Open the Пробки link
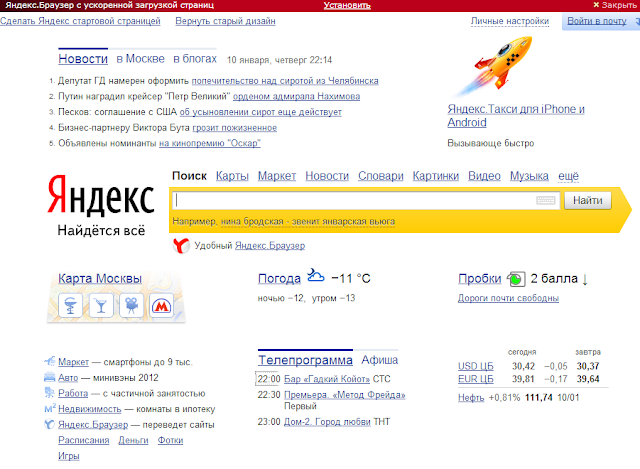640x469 pixels. pos(480,279)
